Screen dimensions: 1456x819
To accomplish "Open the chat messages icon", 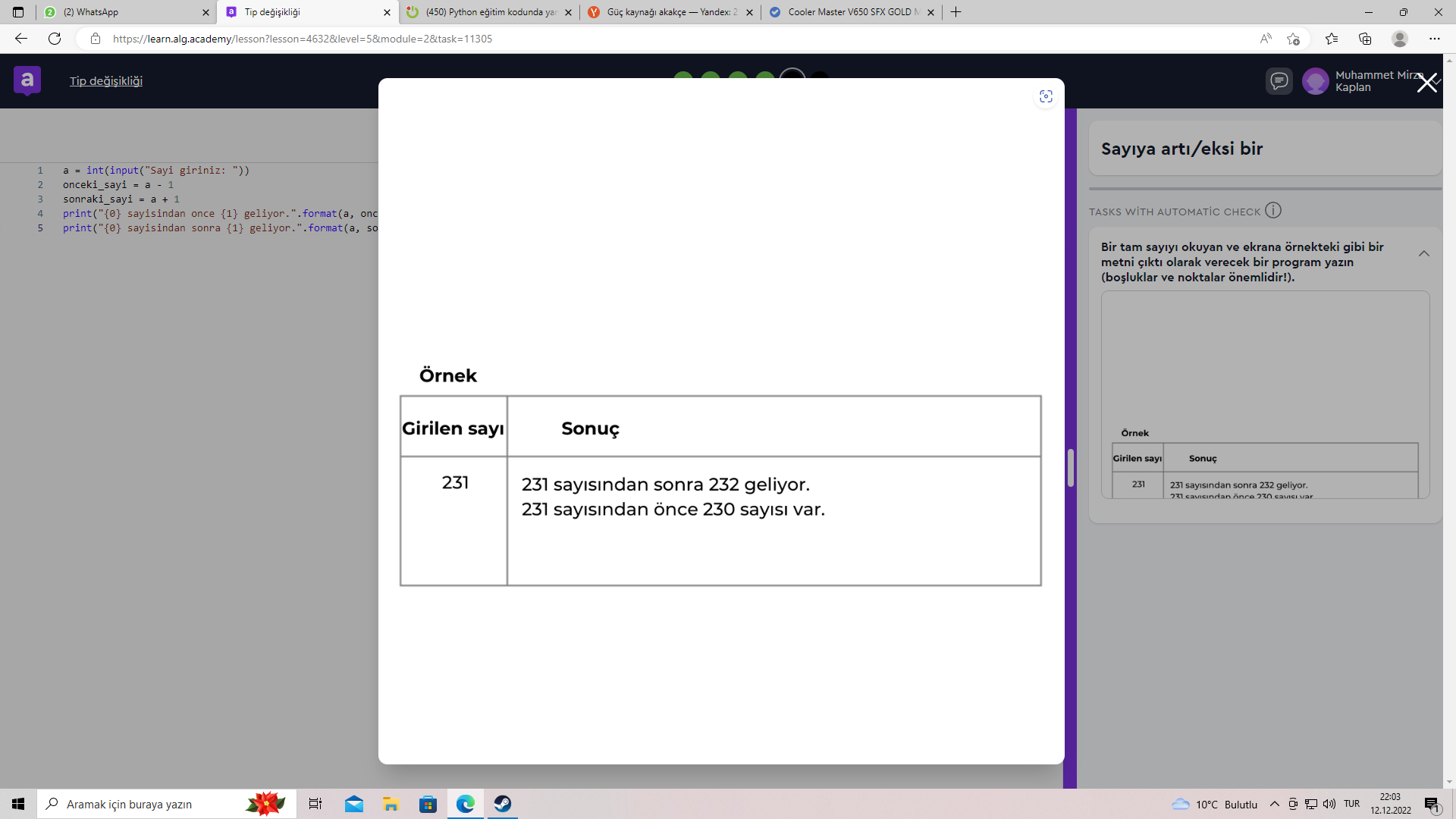I will pos(1279,81).
